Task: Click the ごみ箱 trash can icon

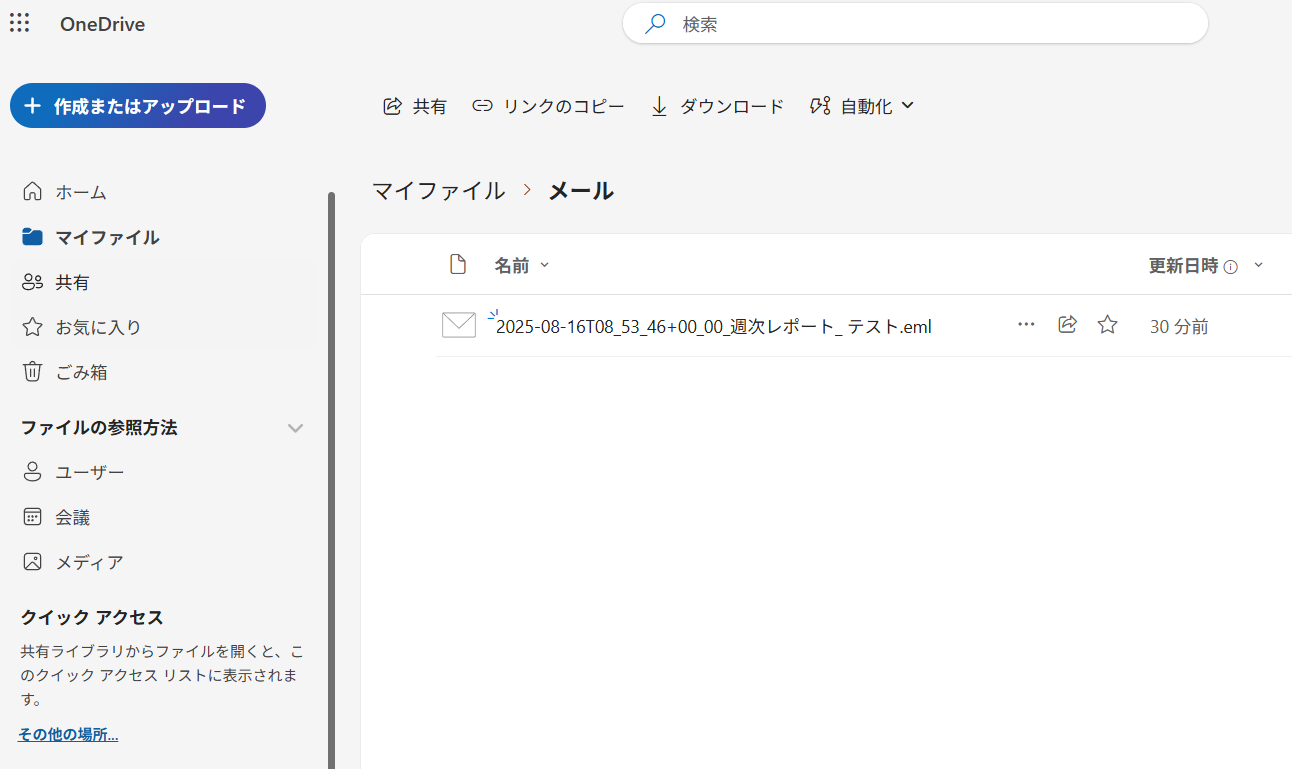Action: (33, 372)
